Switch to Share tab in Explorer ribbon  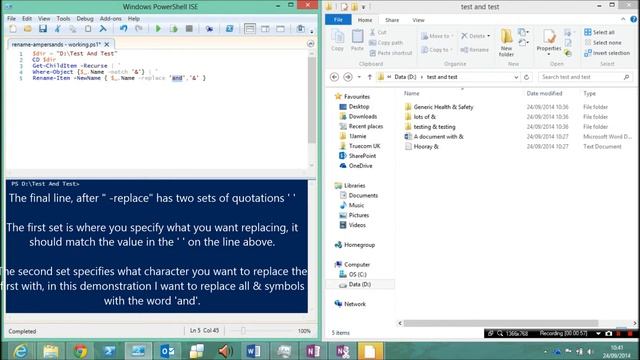pyautogui.click(x=392, y=20)
